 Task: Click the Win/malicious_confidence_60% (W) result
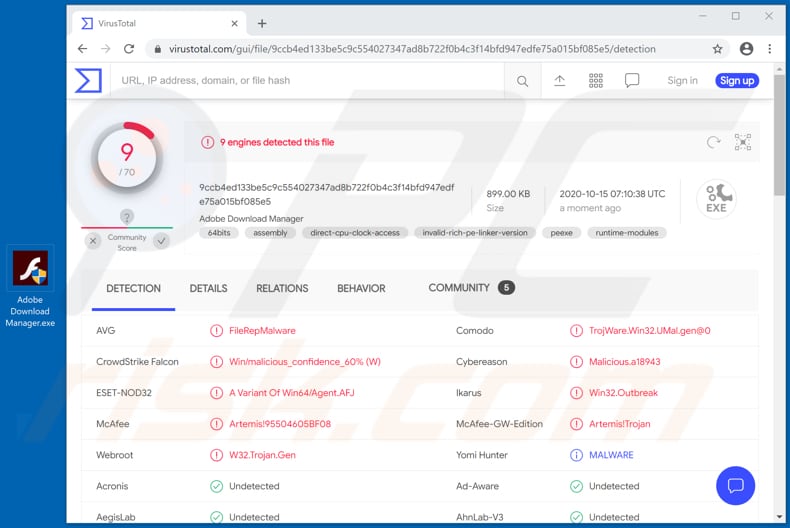click(x=305, y=362)
